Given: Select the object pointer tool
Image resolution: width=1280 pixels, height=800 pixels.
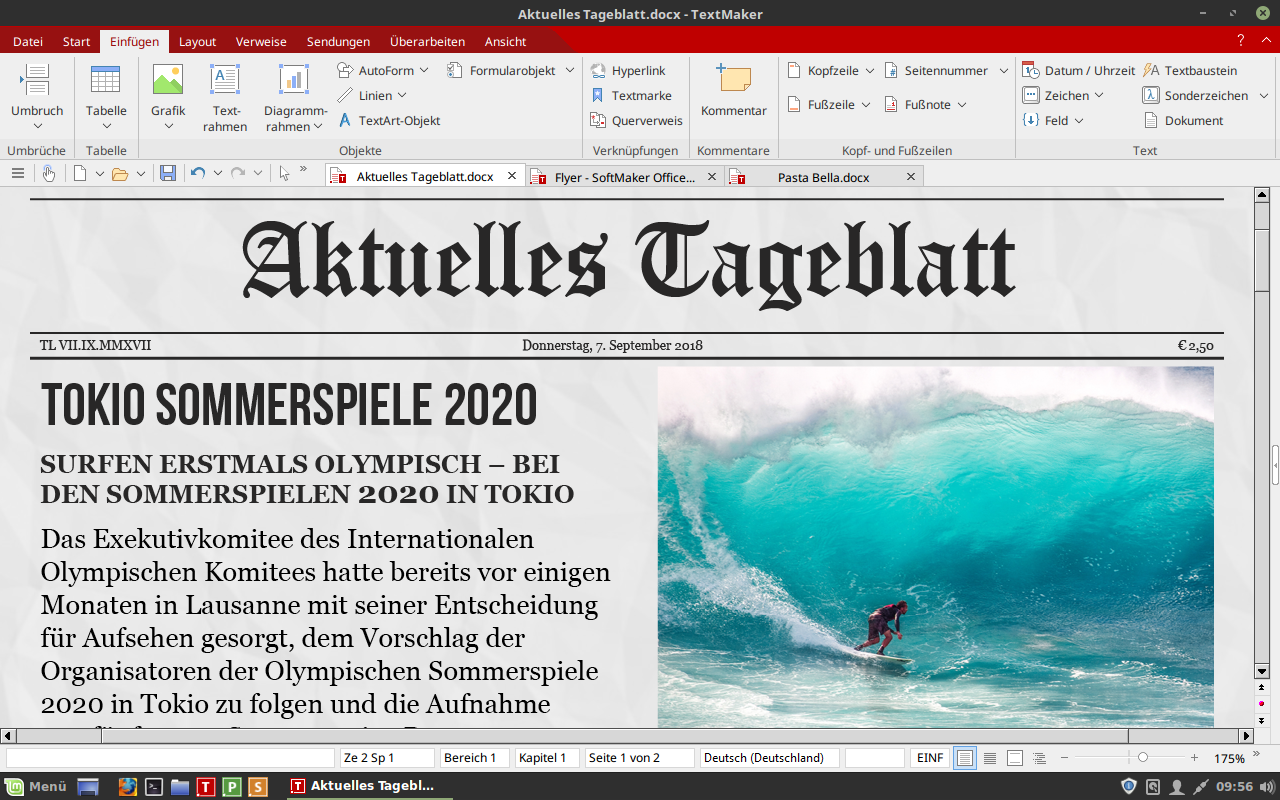Looking at the screenshot, I should pyautogui.click(x=284, y=174).
